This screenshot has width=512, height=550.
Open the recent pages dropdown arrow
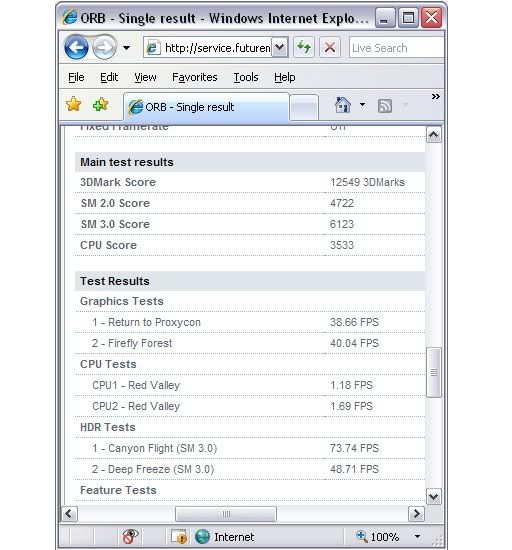pos(127,47)
